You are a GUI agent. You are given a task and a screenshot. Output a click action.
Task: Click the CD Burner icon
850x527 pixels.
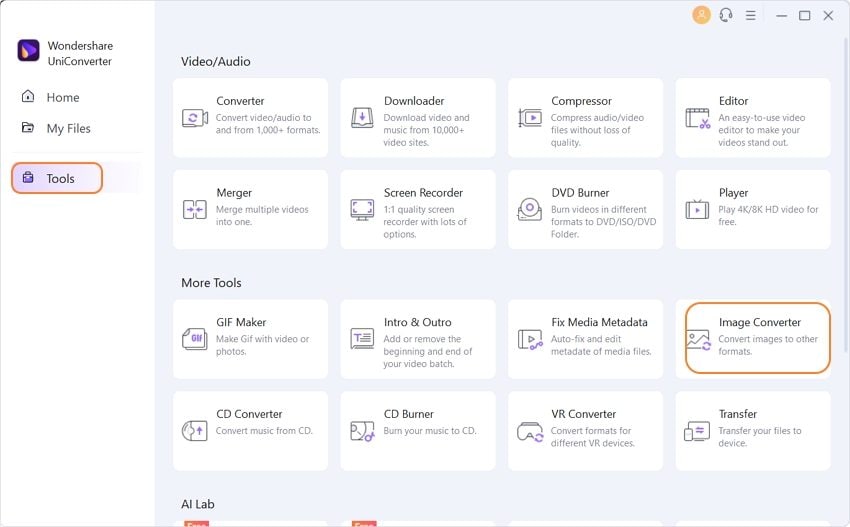point(362,431)
